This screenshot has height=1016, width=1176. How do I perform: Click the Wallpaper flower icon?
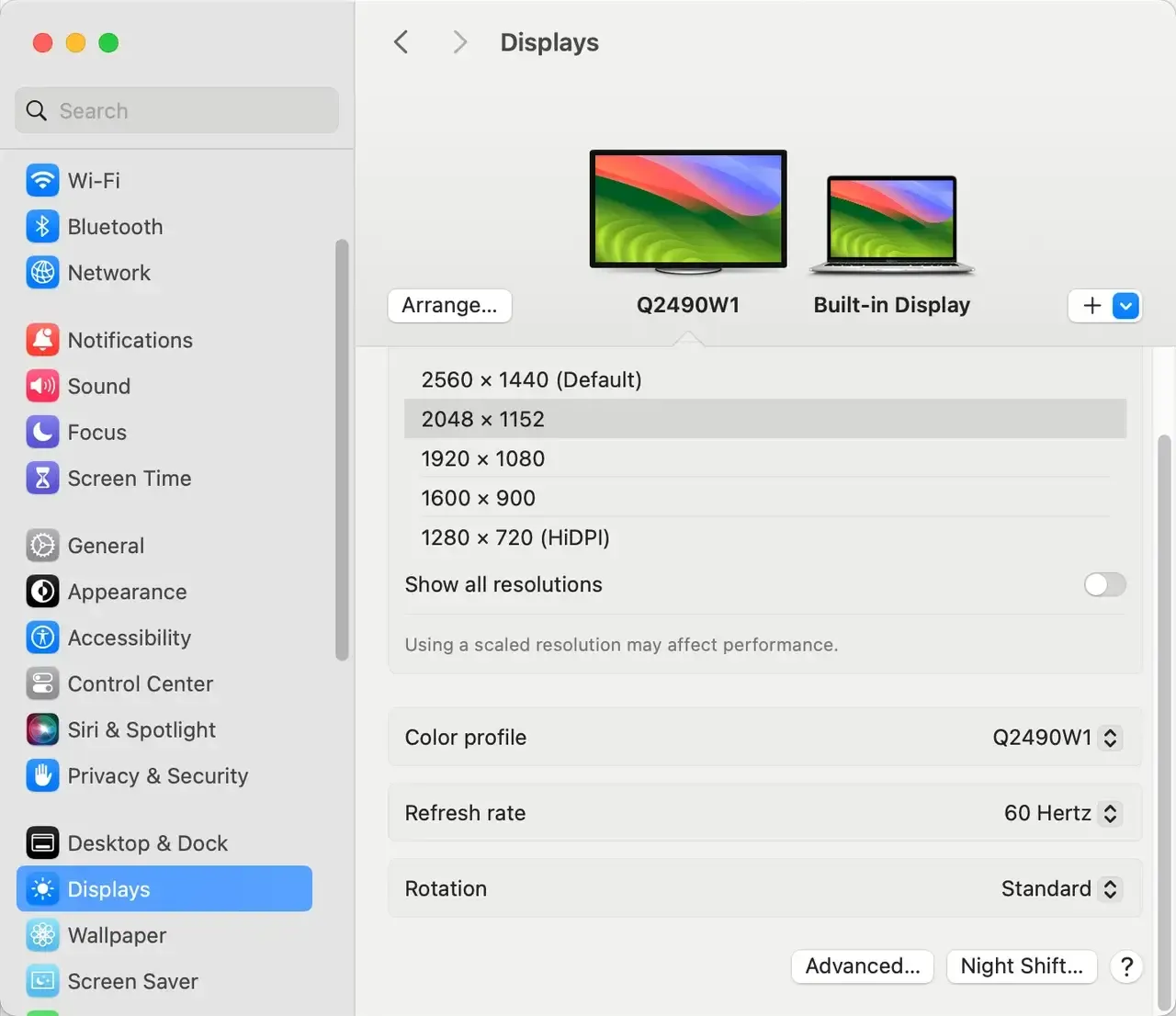click(42, 935)
